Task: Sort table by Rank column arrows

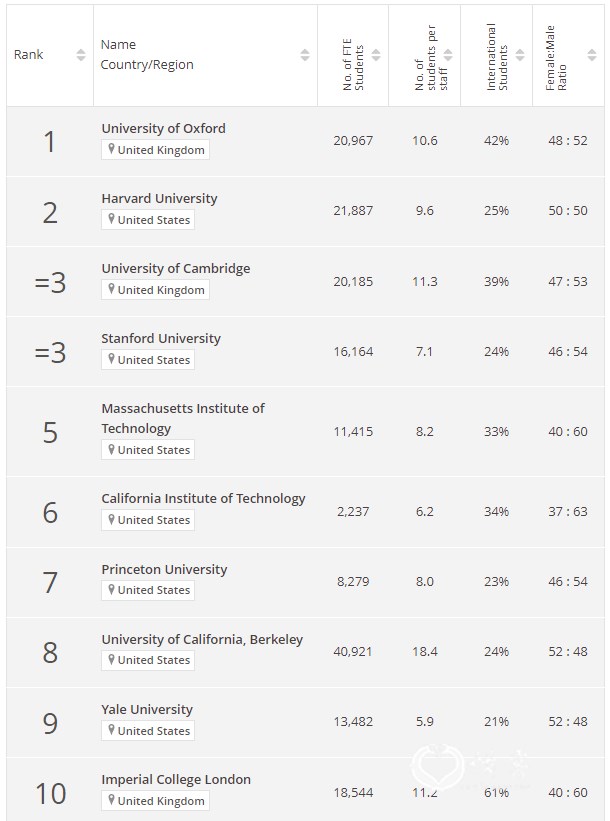Action: point(81,54)
